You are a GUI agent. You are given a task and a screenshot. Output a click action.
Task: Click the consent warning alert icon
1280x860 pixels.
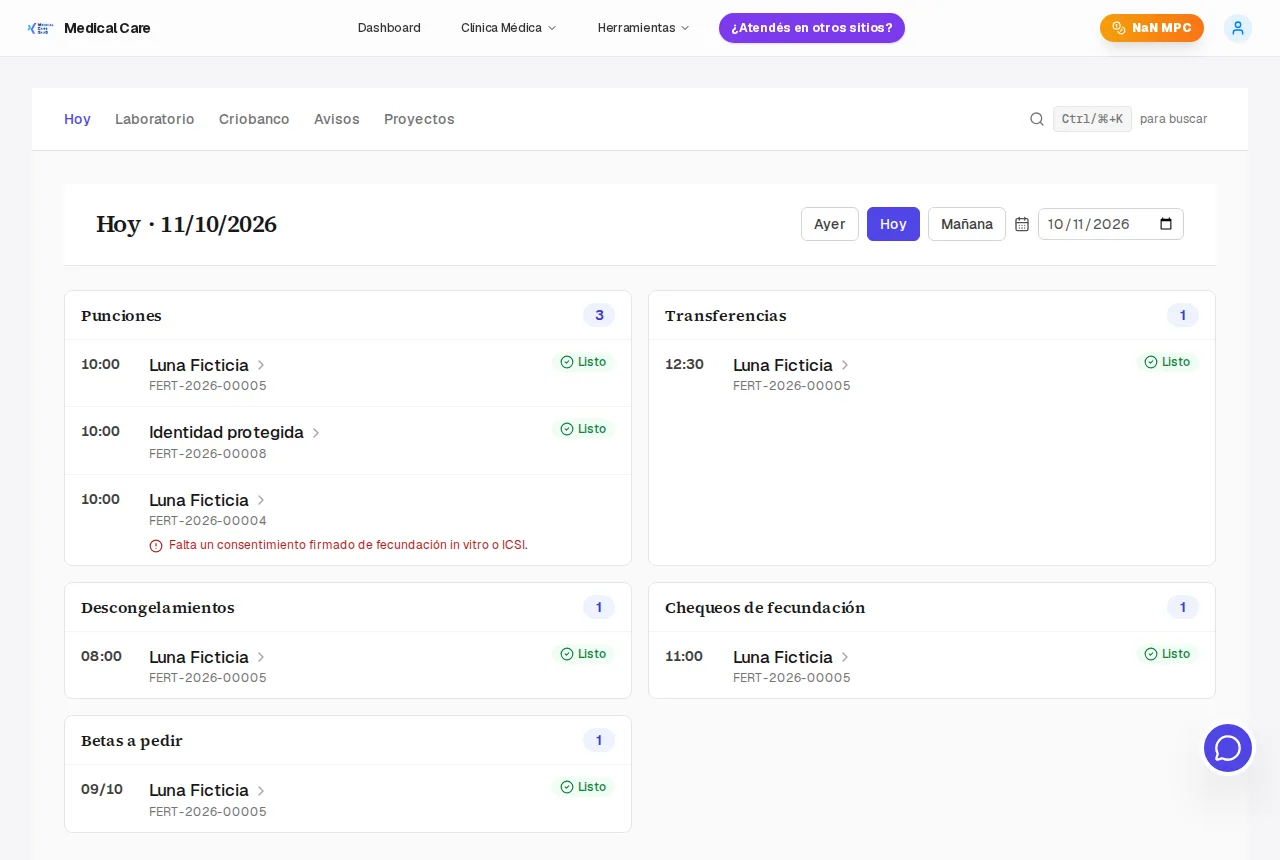pyautogui.click(x=156, y=546)
